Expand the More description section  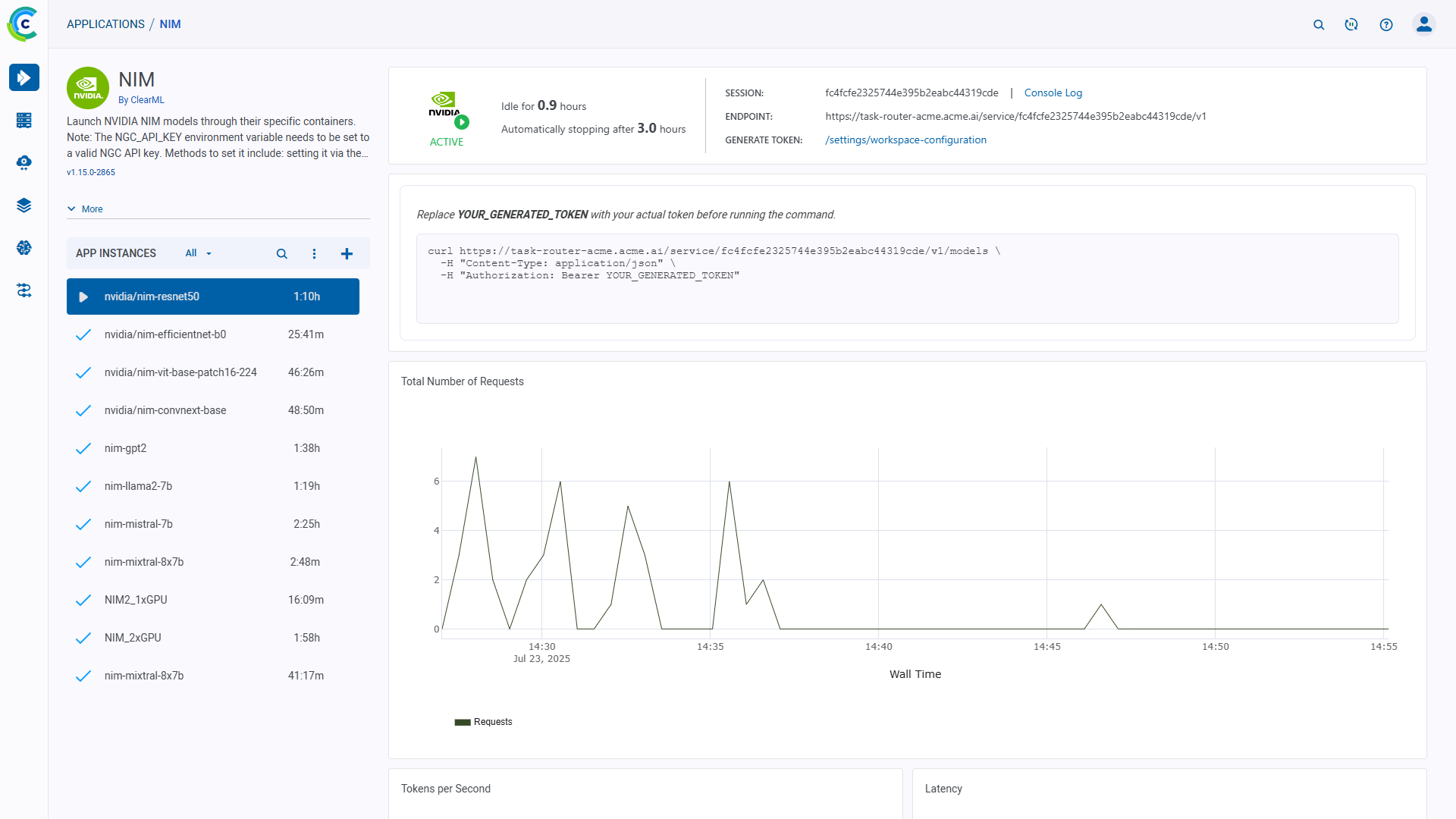point(85,209)
